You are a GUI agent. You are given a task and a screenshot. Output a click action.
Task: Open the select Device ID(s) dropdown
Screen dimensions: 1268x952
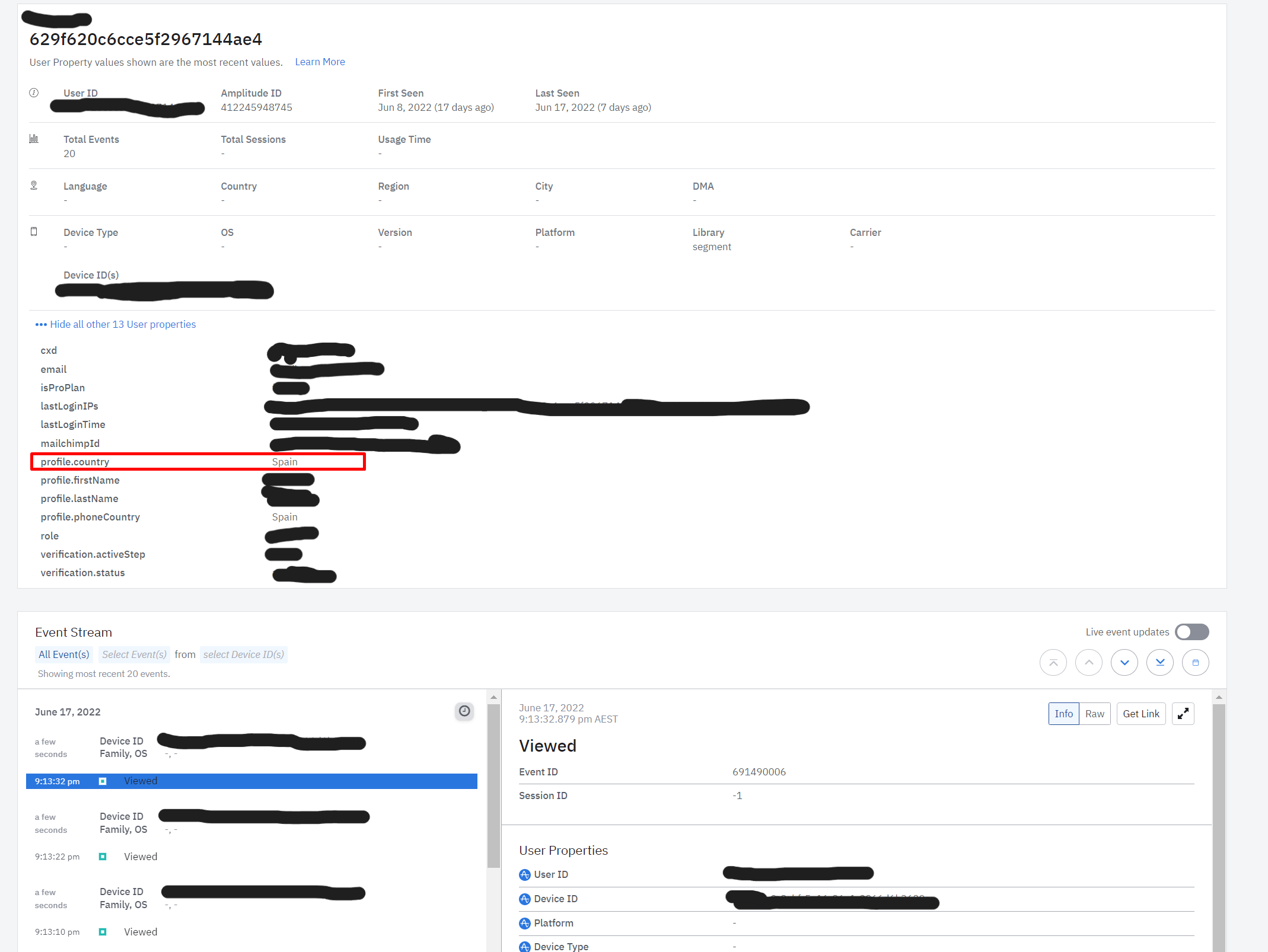[x=243, y=654]
